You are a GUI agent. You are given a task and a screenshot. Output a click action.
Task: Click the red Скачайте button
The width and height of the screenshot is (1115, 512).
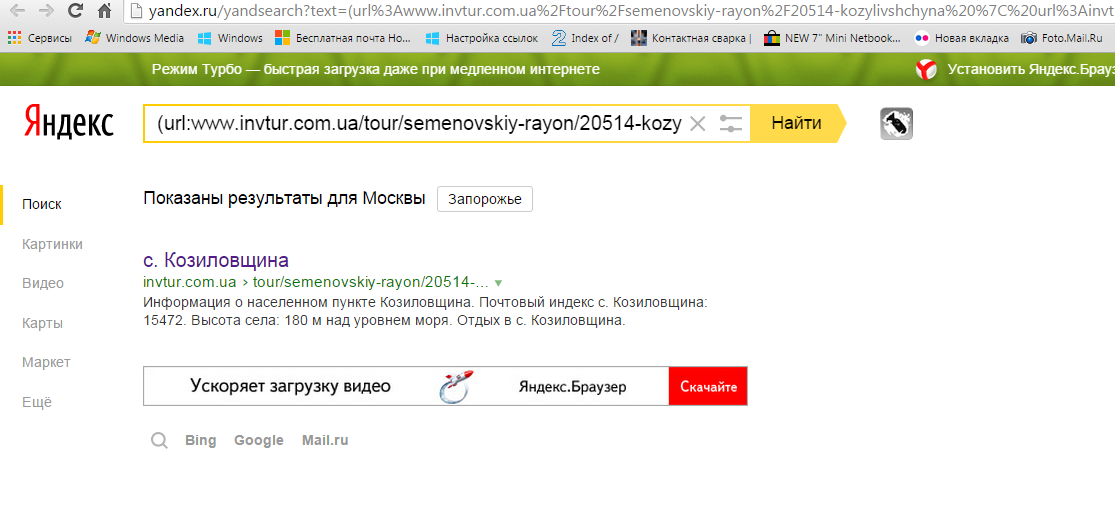tap(708, 387)
